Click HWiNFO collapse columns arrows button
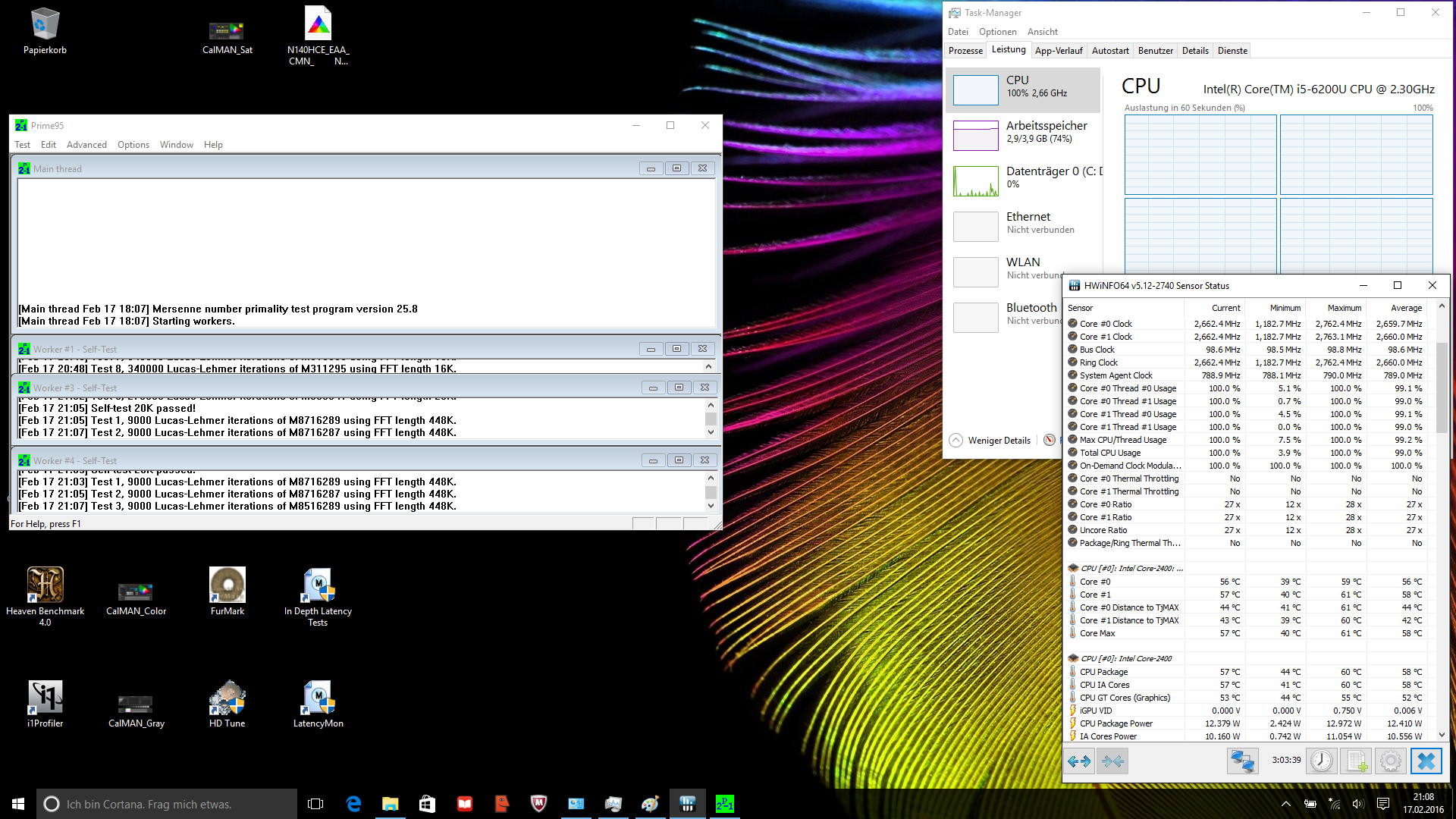1456x819 pixels. [1112, 761]
